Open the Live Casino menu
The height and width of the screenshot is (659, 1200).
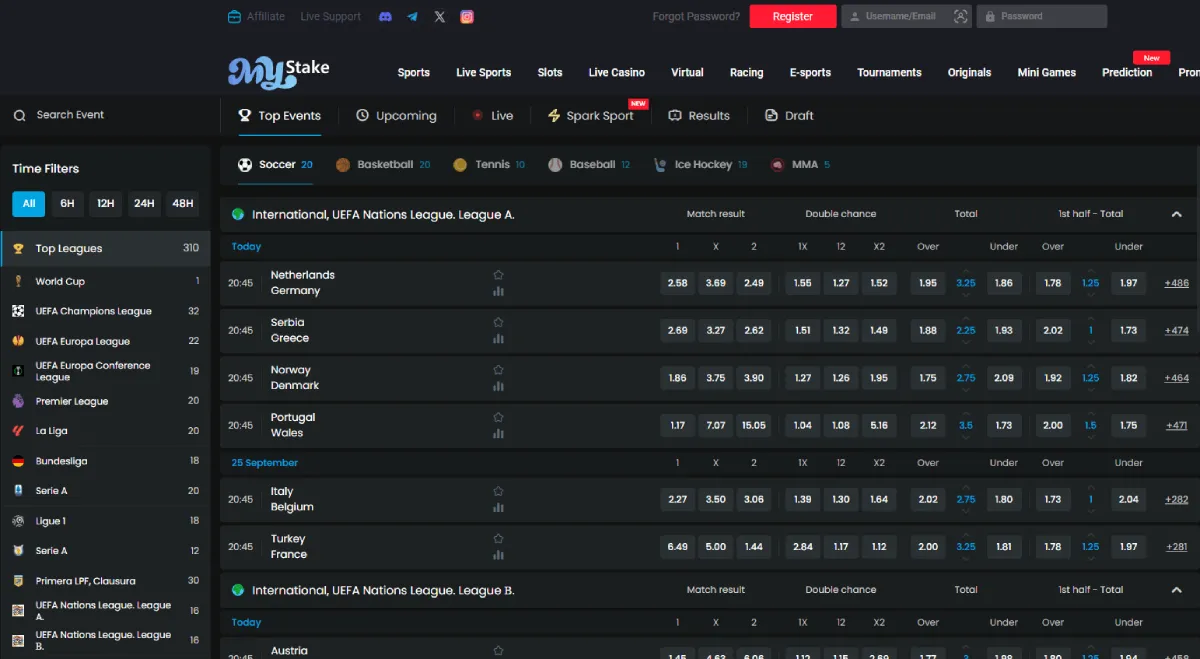click(616, 72)
